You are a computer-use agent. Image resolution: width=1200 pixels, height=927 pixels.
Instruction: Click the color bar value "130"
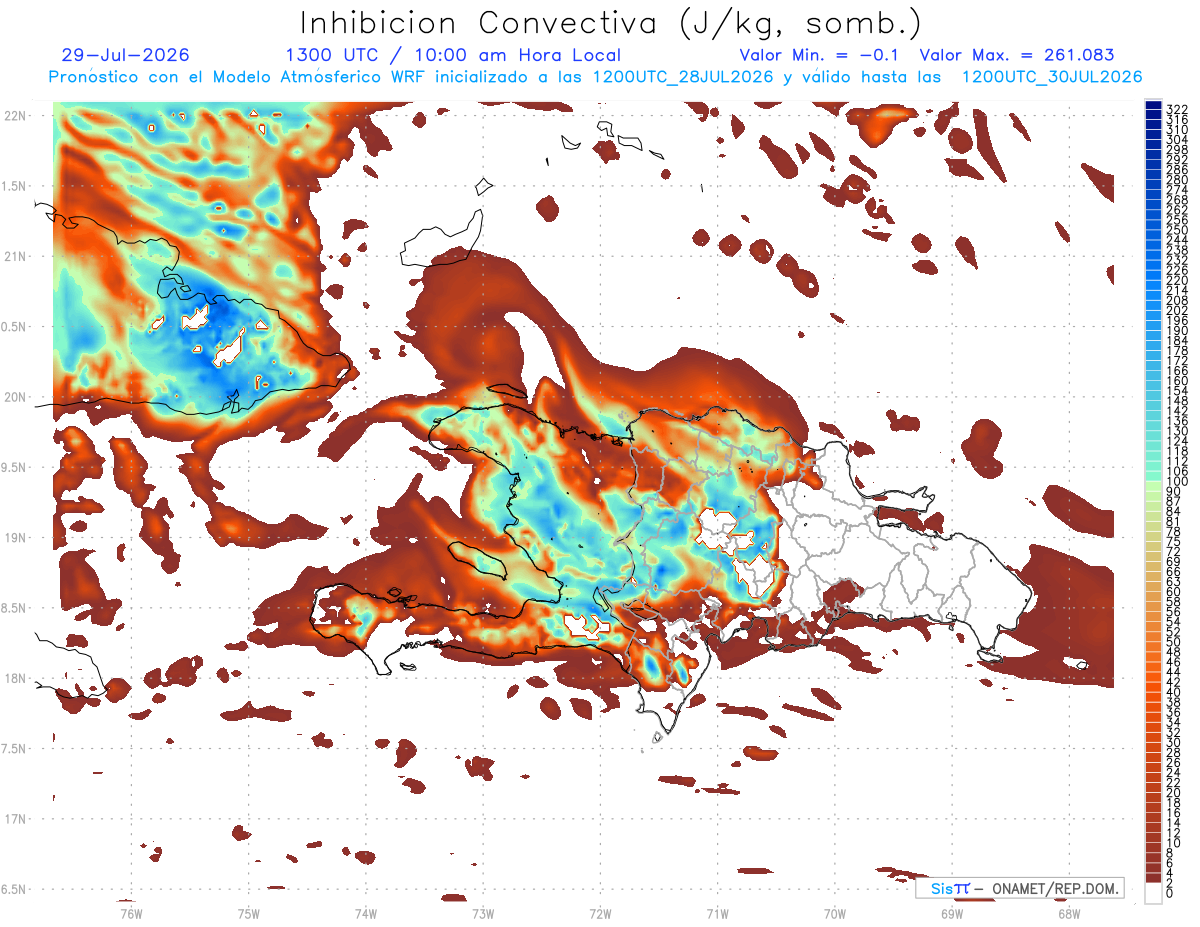[x=1177, y=431]
